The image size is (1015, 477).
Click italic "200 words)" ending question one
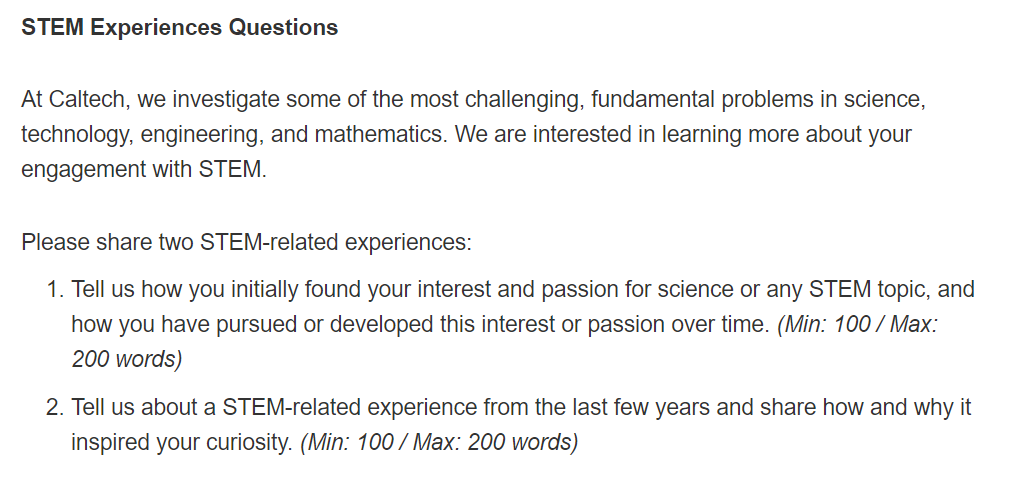pyautogui.click(x=126, y=360)
